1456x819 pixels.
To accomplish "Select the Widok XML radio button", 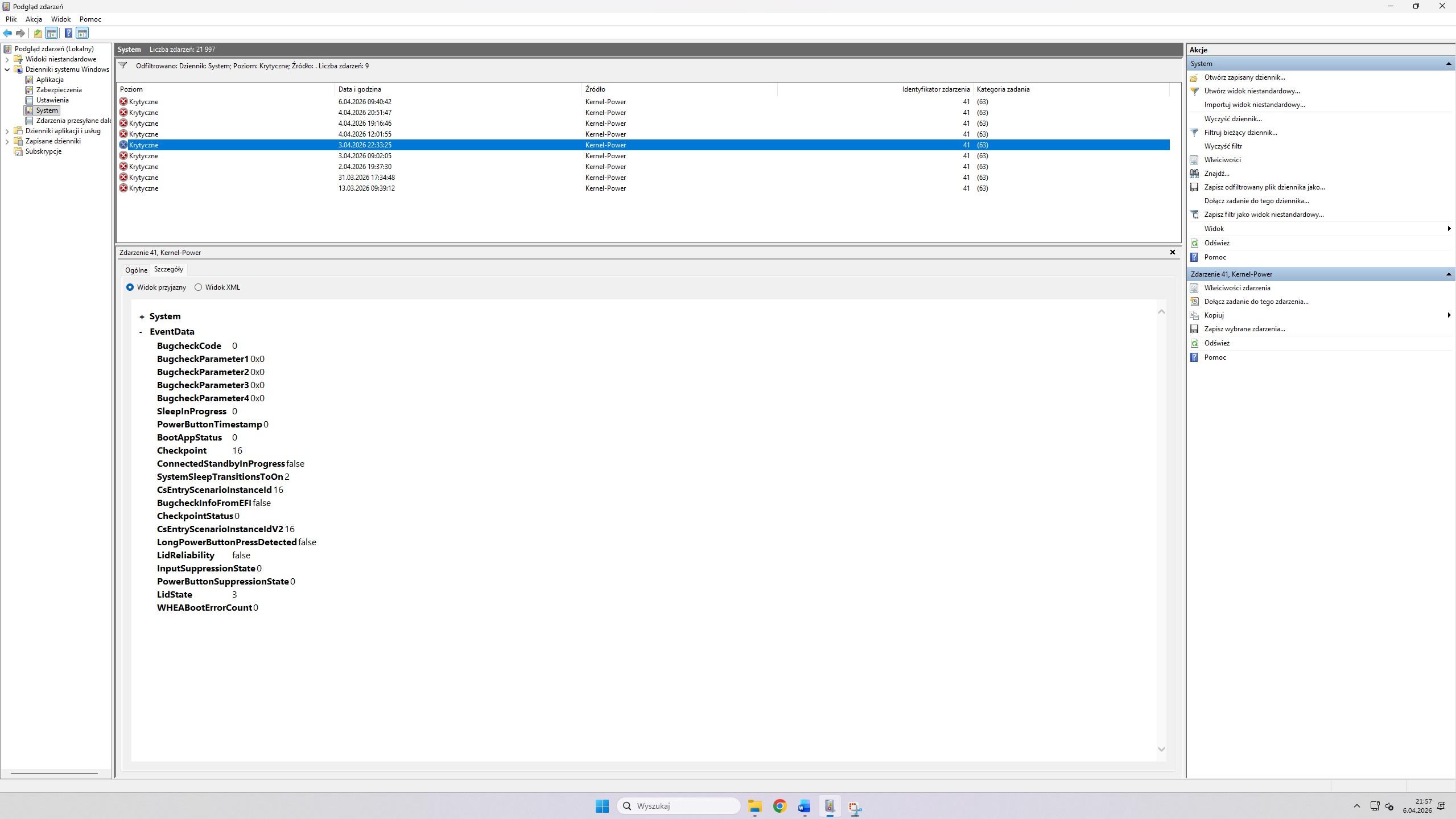I will tap(198, 287).
